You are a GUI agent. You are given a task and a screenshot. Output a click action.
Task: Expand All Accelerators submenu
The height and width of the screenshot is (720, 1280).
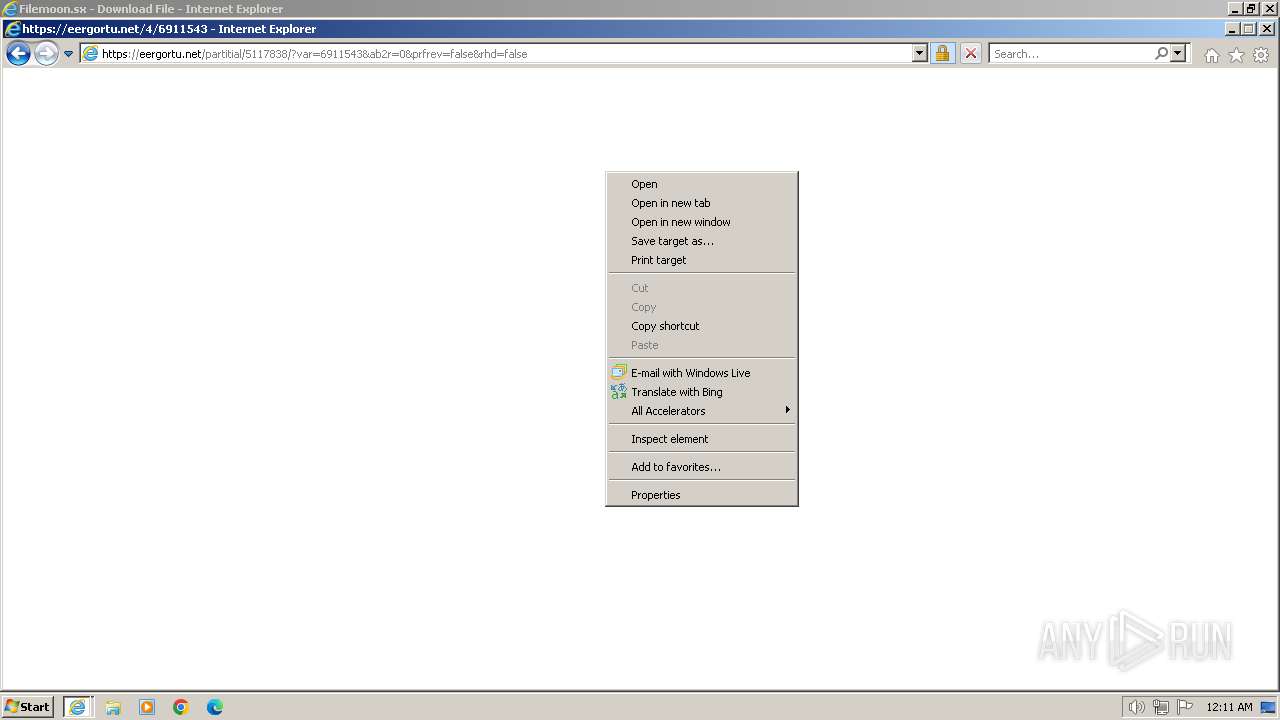point(701,411)
